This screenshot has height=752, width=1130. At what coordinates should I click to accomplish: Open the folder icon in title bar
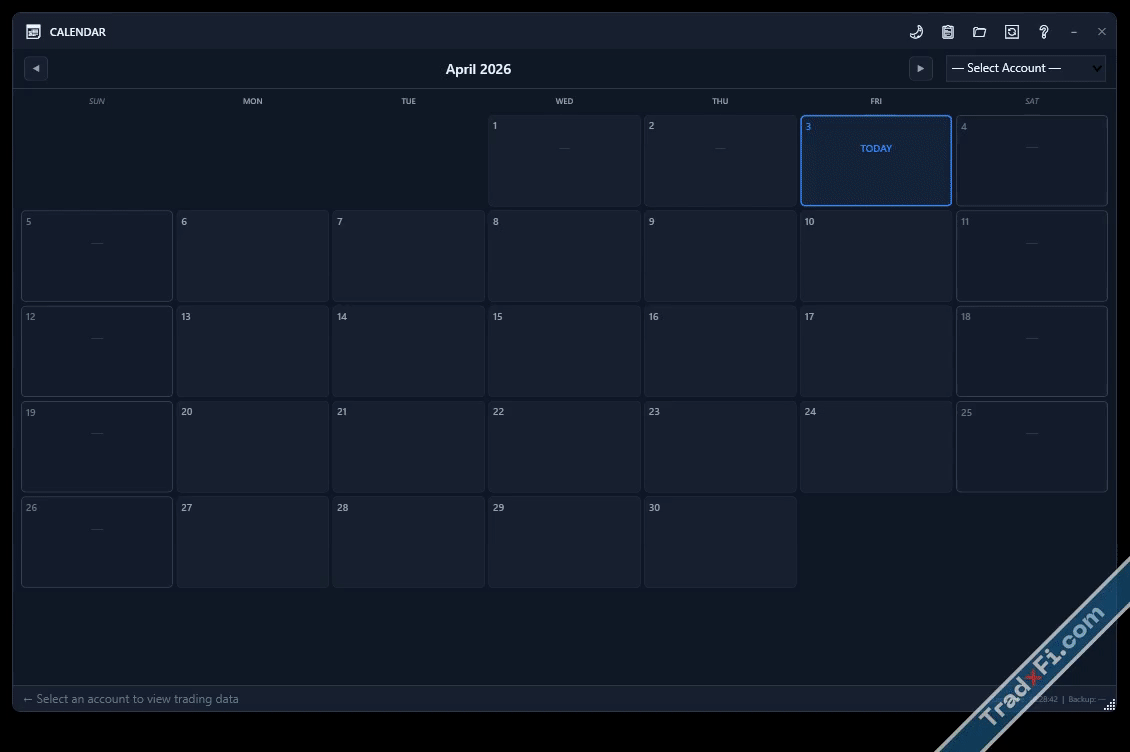[x=980, y=32]
